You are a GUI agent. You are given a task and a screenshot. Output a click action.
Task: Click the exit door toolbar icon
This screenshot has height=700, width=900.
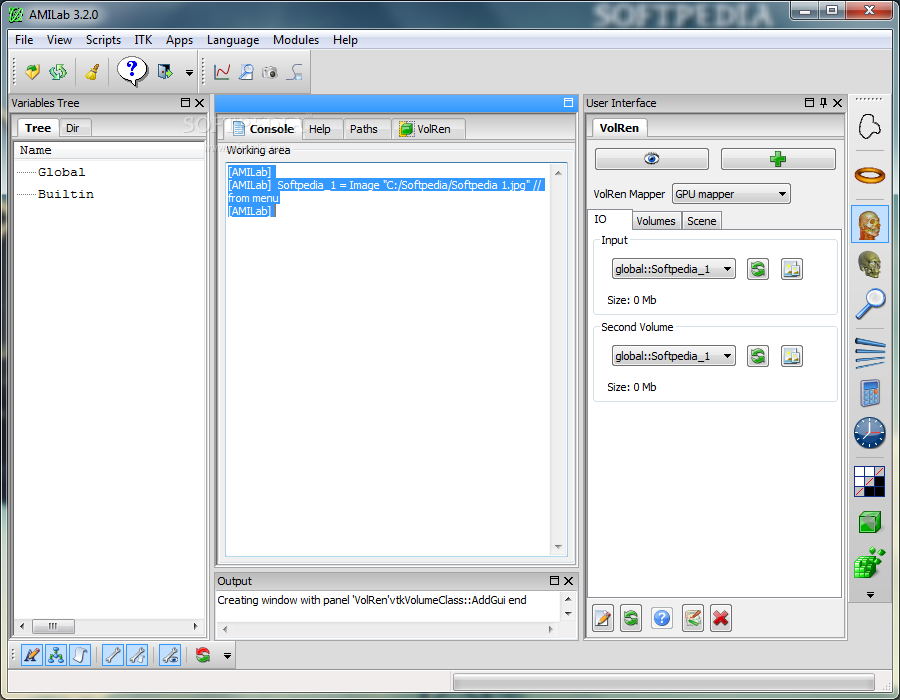[x=165, y=72]
